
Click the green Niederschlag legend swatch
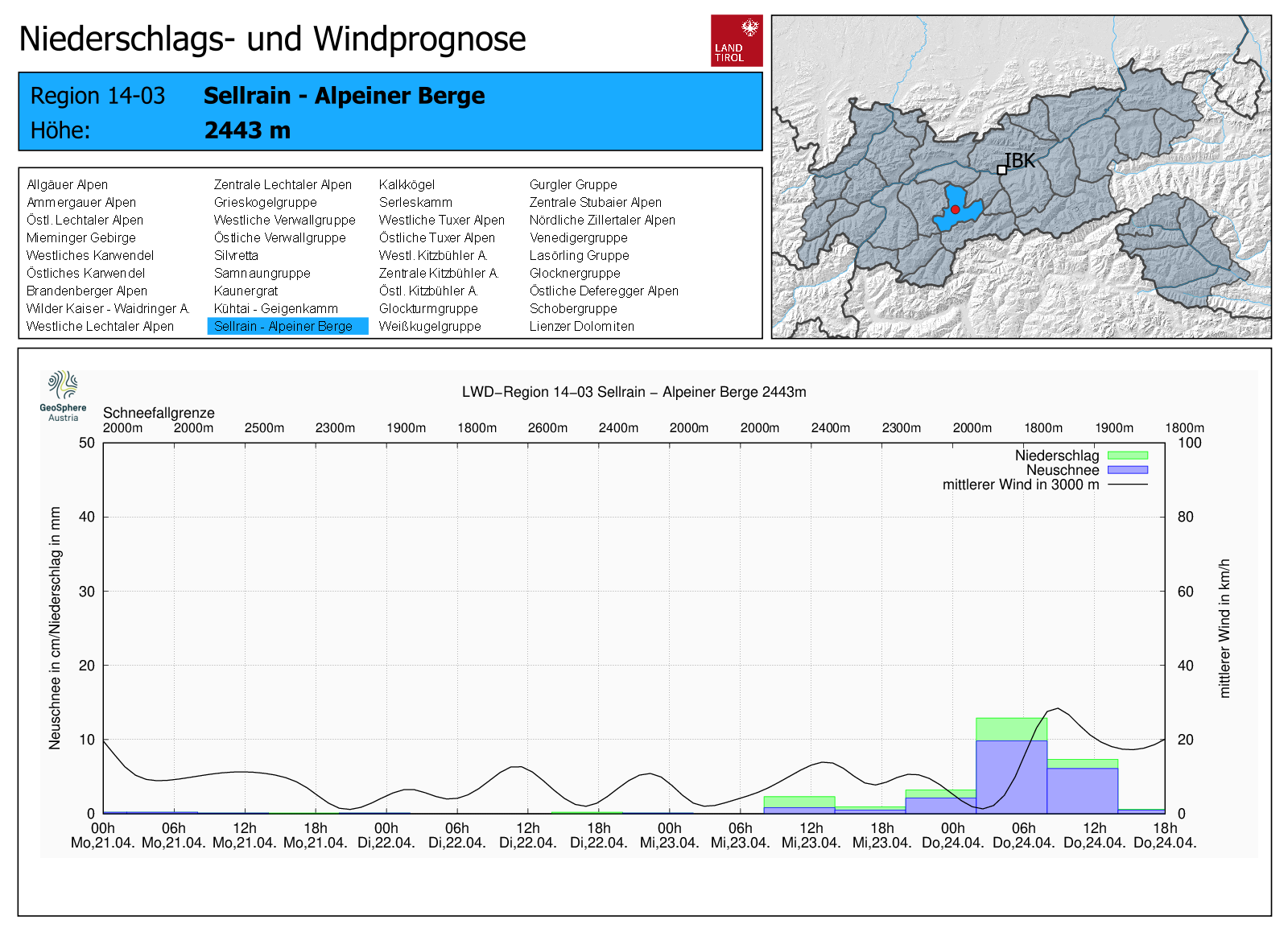[1127, 456]
